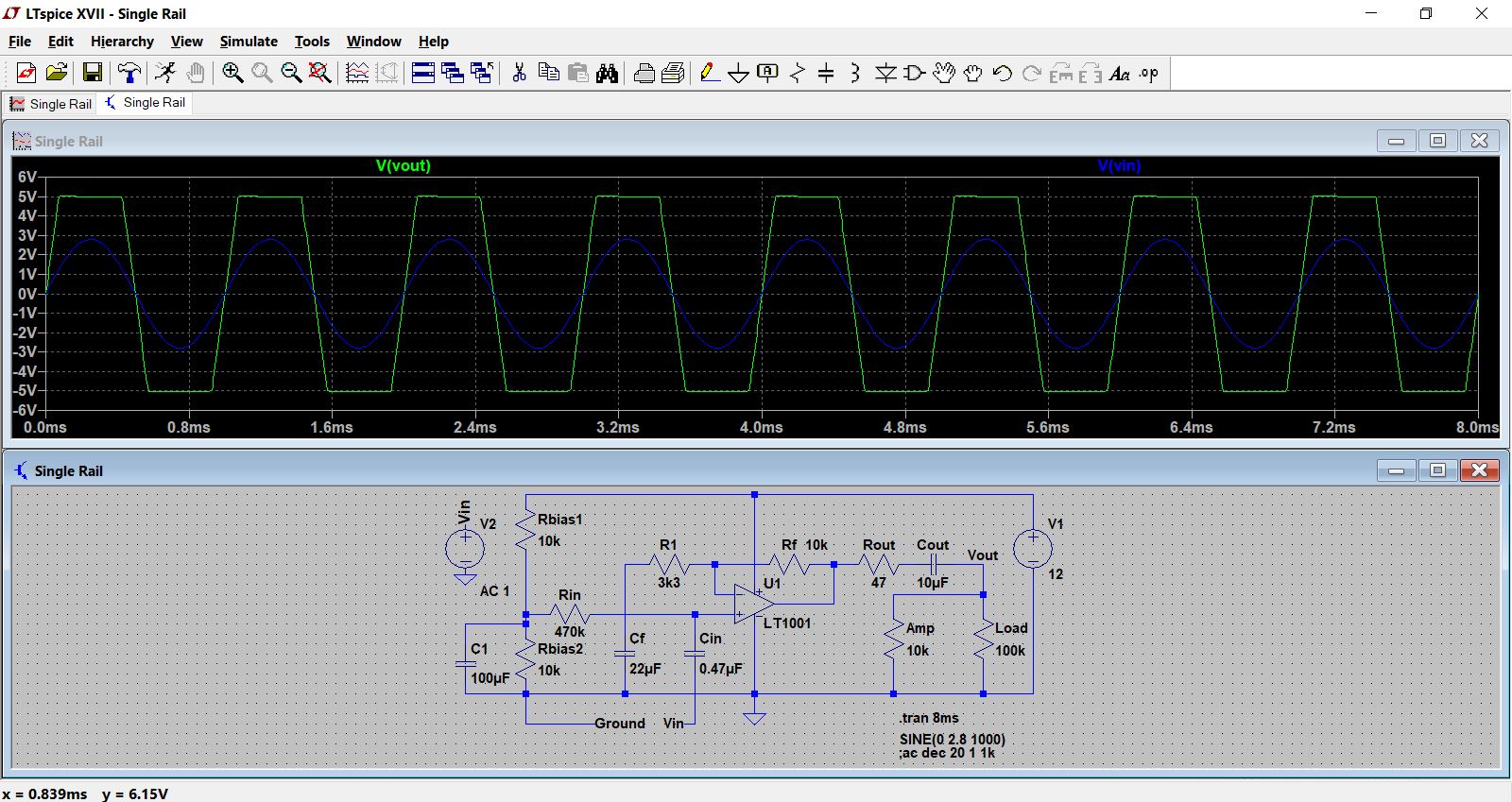The width and height of the screenshot is (1512, 802).
Task: Click the 470k value under Rin
Action: (570, 632)
